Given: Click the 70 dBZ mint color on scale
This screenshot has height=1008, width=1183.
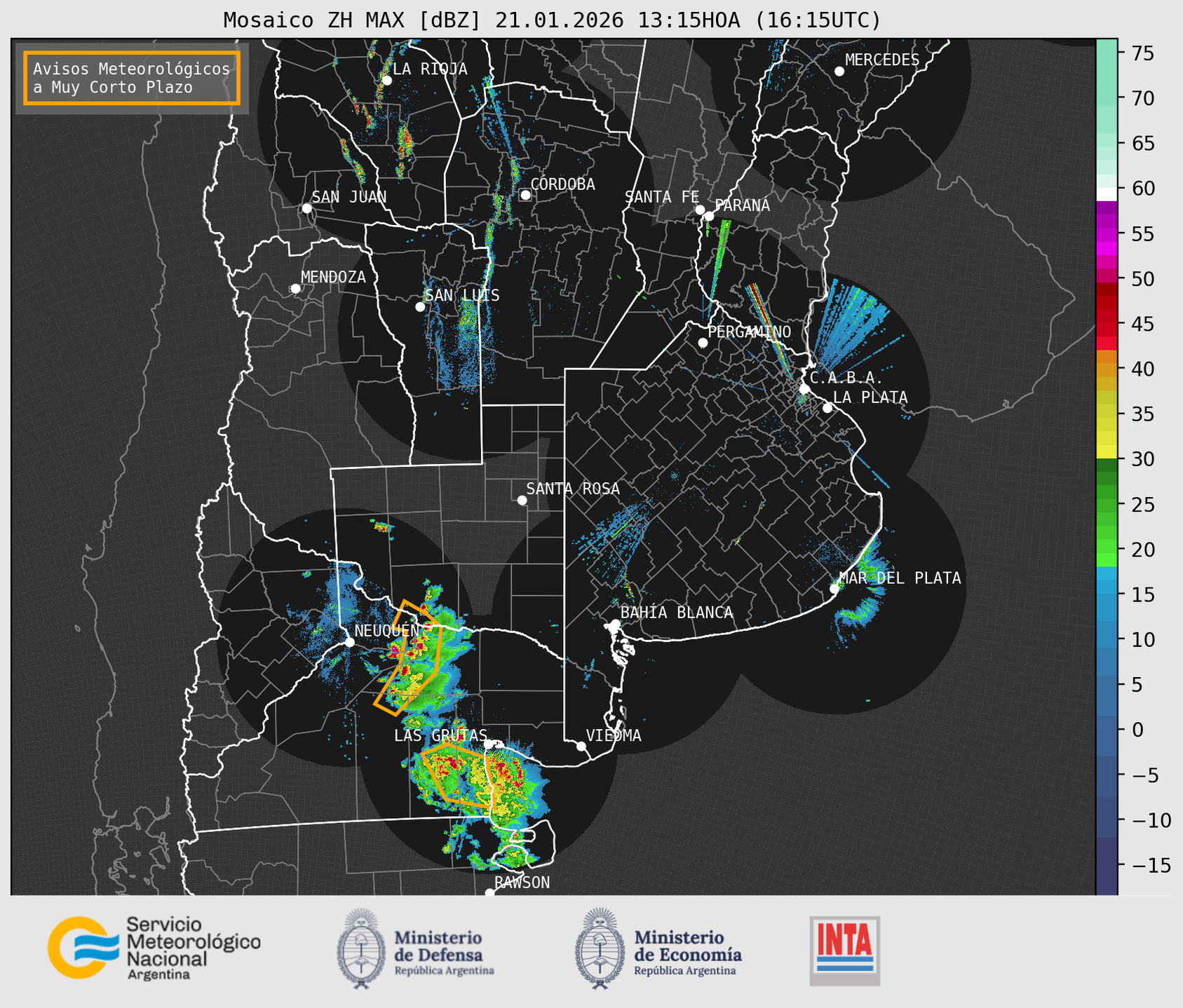Looking at the screenshot, I should click(1107, 98).
